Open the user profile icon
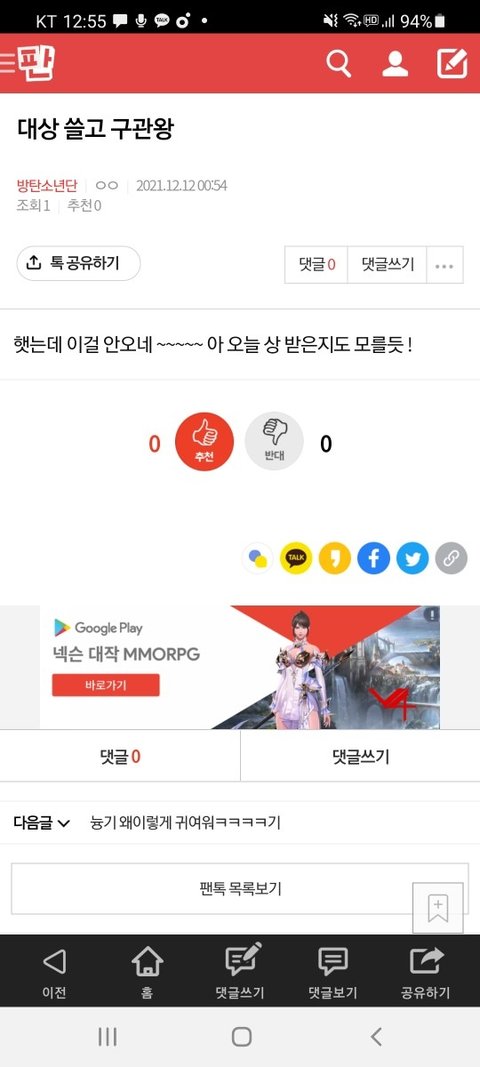The height and width of the screenshot is (1067, 480). pyautogui.click(x=395, y=63)
